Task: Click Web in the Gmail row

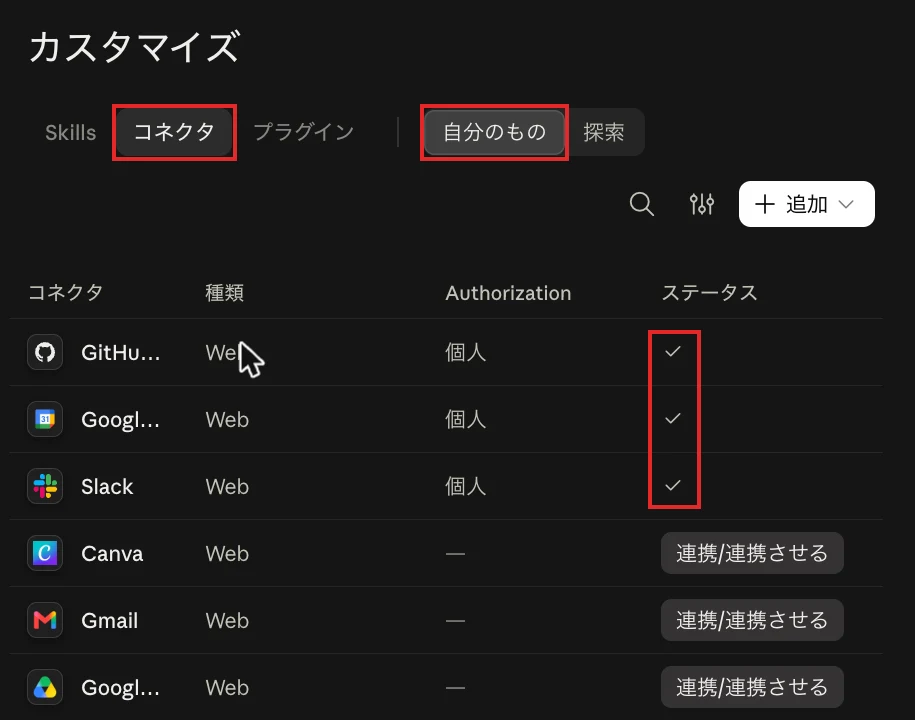Action: pyautogui.click(x=227, y=621)
